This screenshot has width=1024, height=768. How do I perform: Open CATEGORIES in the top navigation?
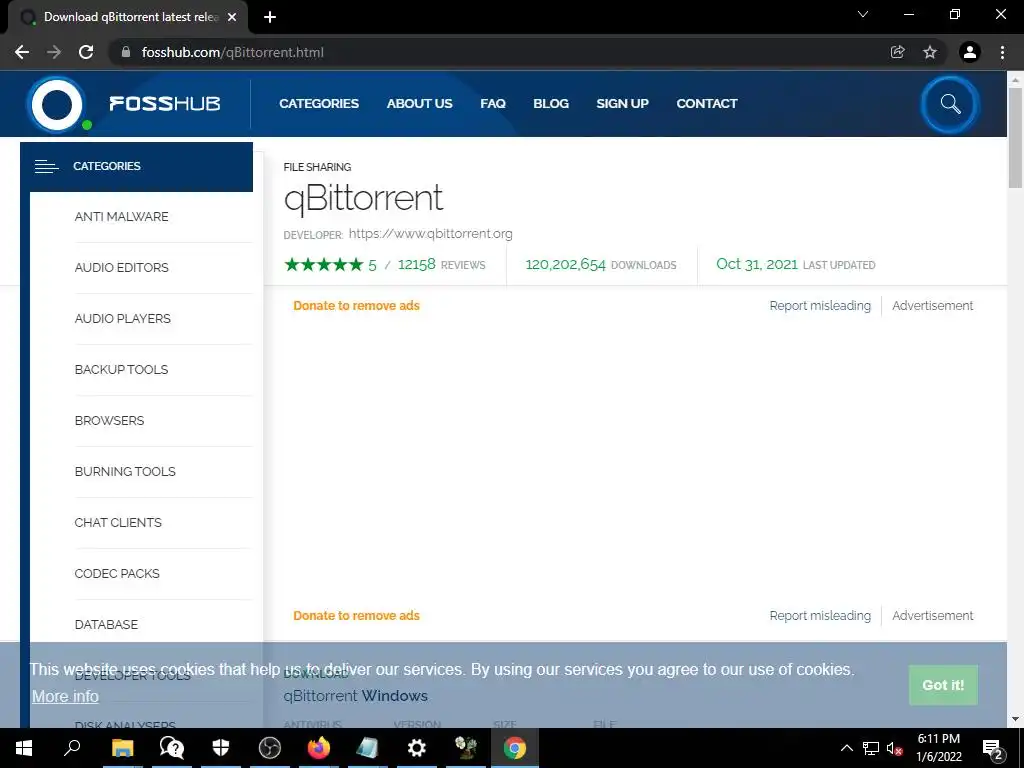[x=319, y=103]
